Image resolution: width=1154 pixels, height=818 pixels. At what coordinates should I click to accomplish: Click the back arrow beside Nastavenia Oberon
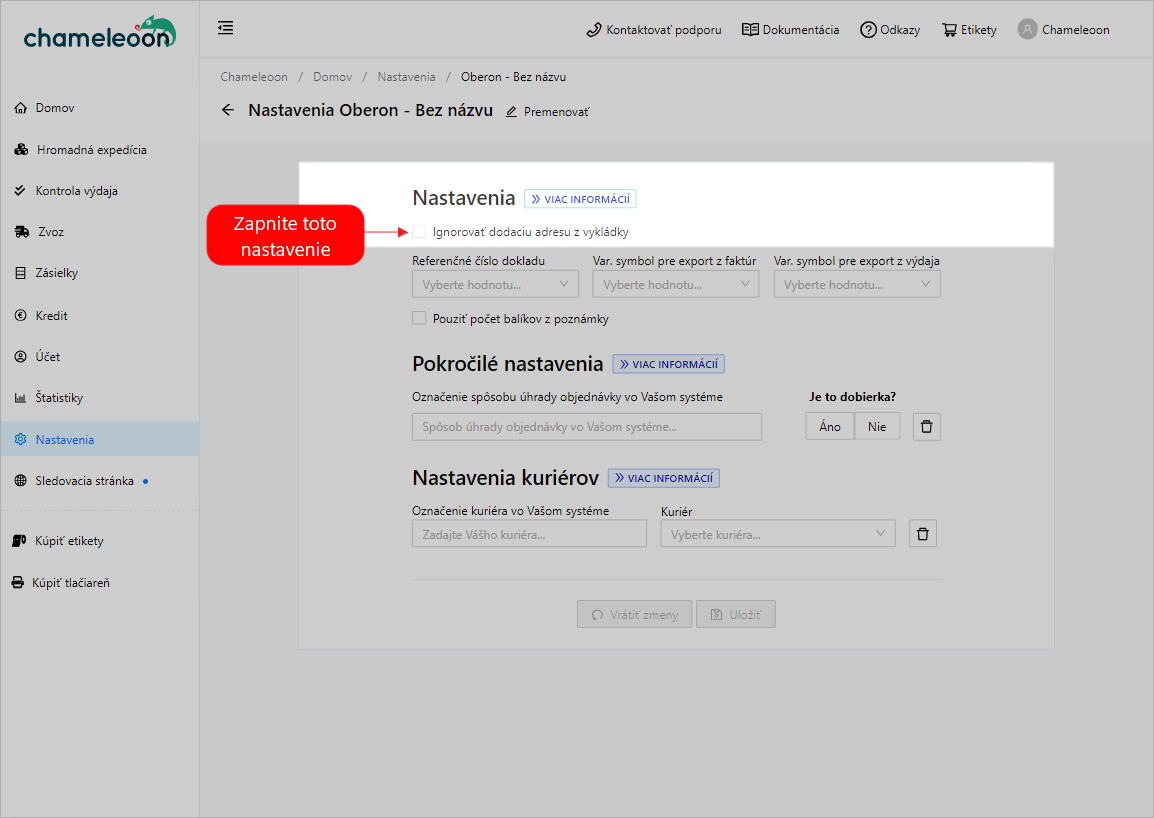[x=228, y=110]
